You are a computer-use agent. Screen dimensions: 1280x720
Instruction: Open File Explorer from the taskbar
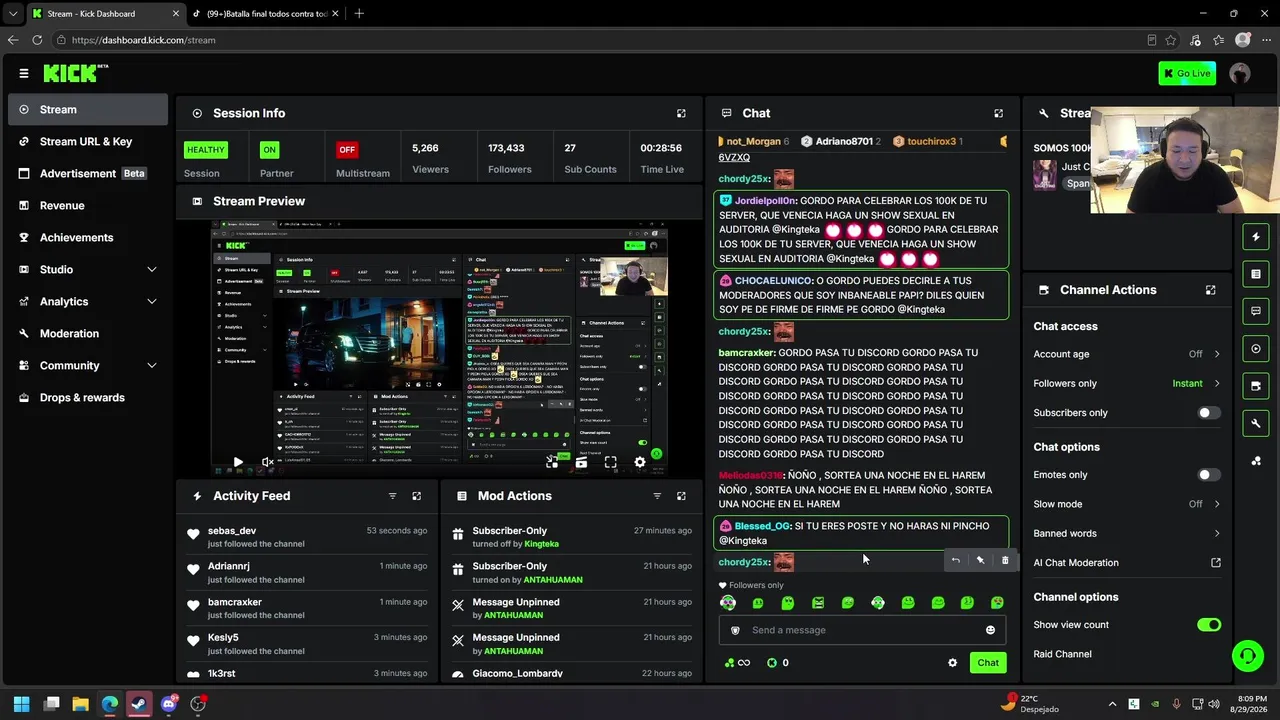[81, 704]
